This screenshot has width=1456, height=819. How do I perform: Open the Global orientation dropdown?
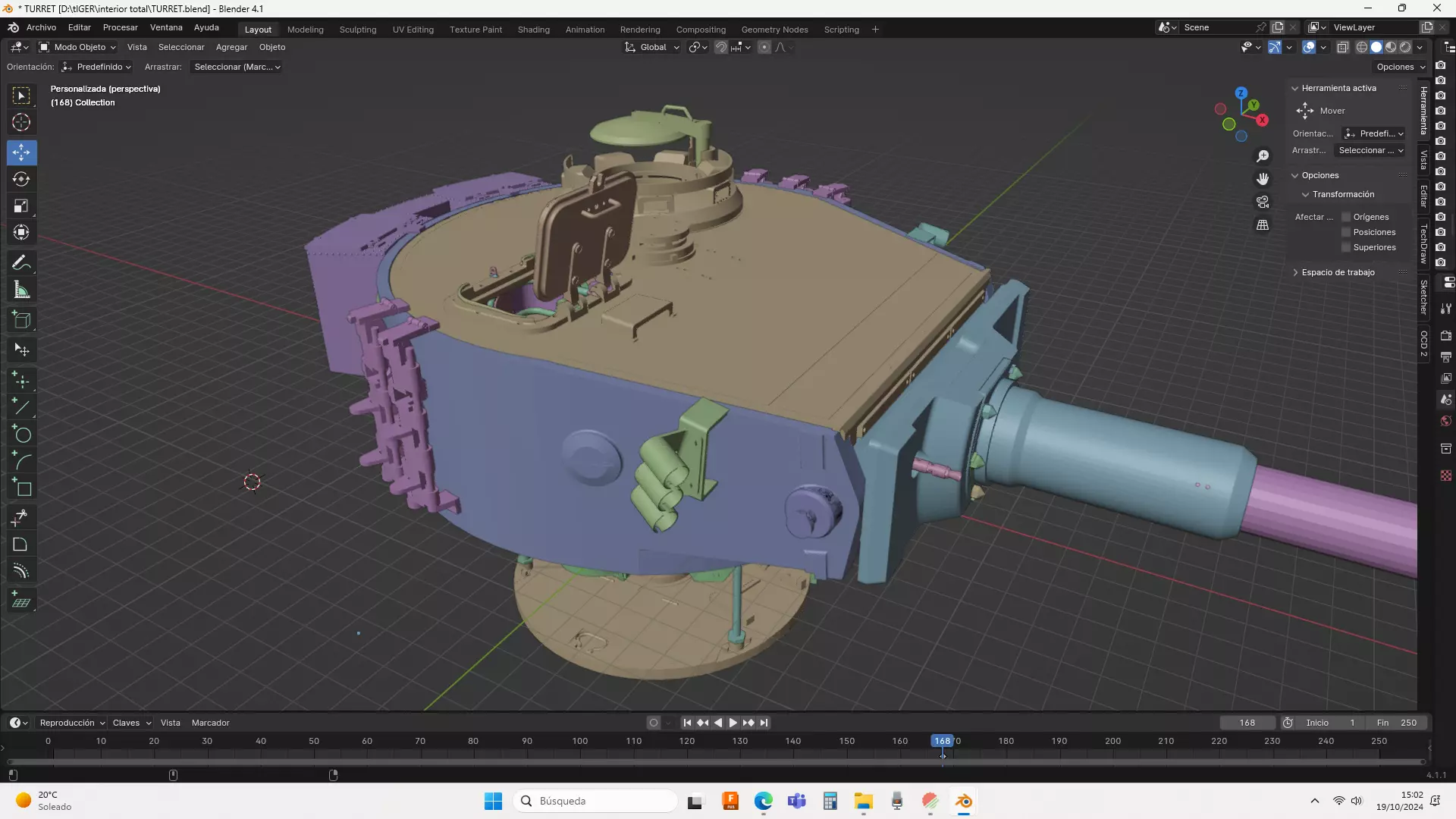point(652,47)
